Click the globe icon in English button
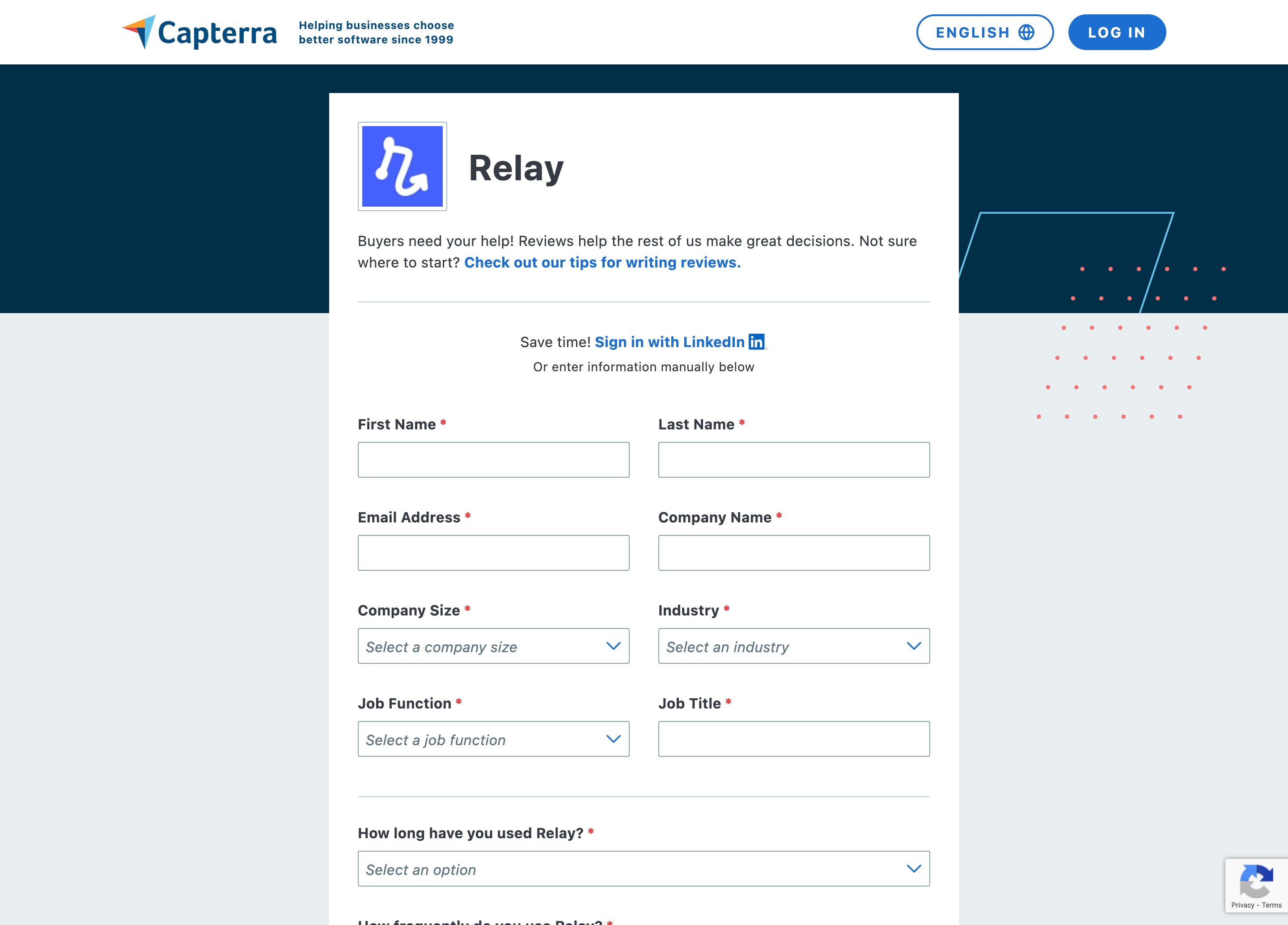Viewport: 1288px width, 925px height. (x=1026, y=32)
